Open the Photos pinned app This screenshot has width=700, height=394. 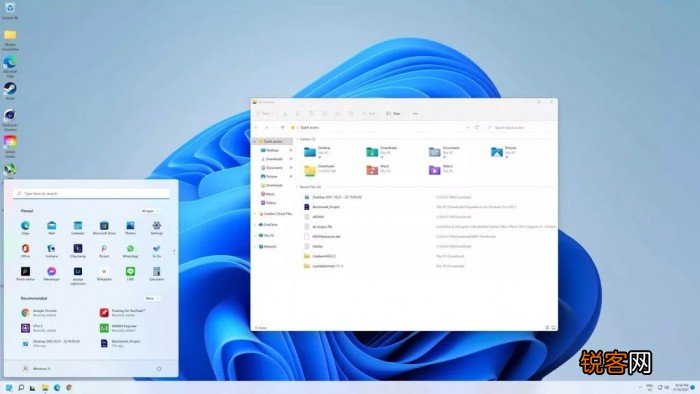coord(130,227)
